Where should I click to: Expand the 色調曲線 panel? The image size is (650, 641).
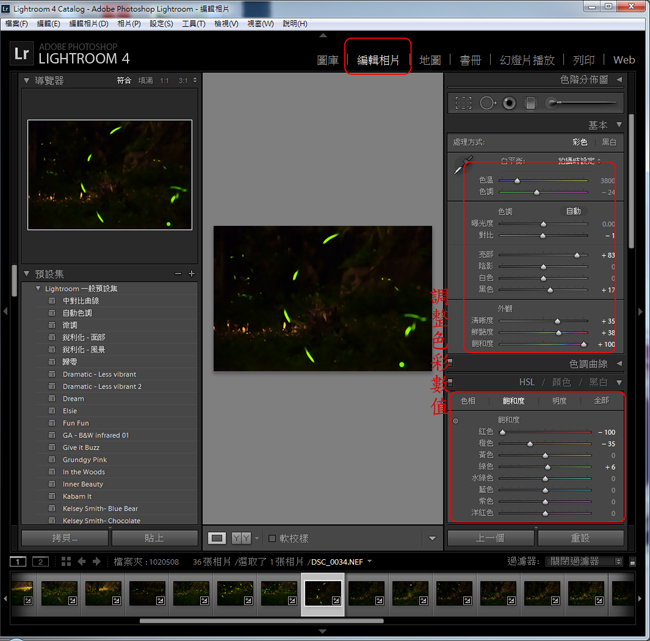point(619,364)
